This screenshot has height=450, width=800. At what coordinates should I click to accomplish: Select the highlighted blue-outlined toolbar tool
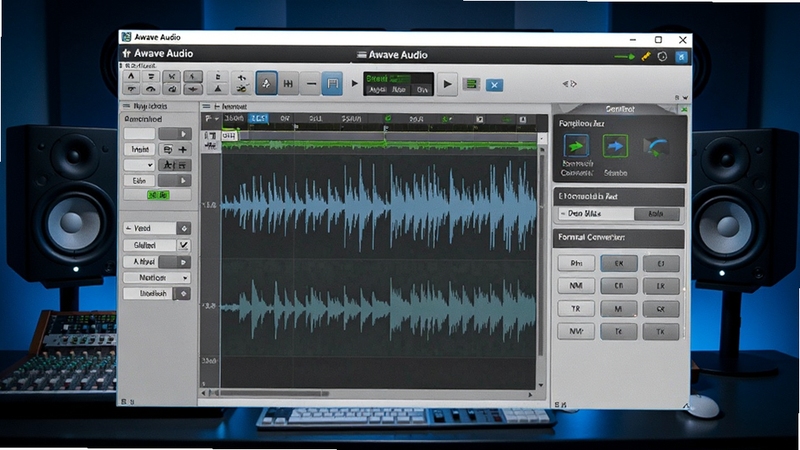click(266, 84)
